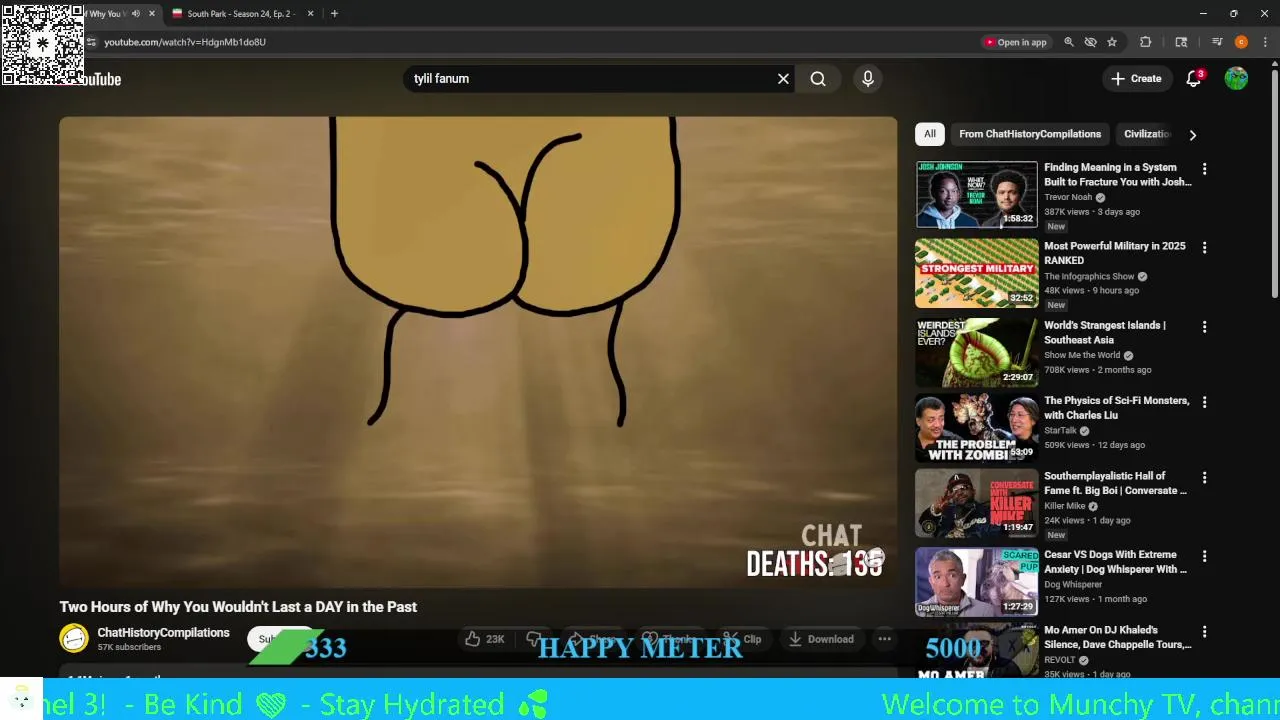Open options menu for Most Powerful Military
This screenshot has width=1280, height=720.
(x=1204, y=247)
